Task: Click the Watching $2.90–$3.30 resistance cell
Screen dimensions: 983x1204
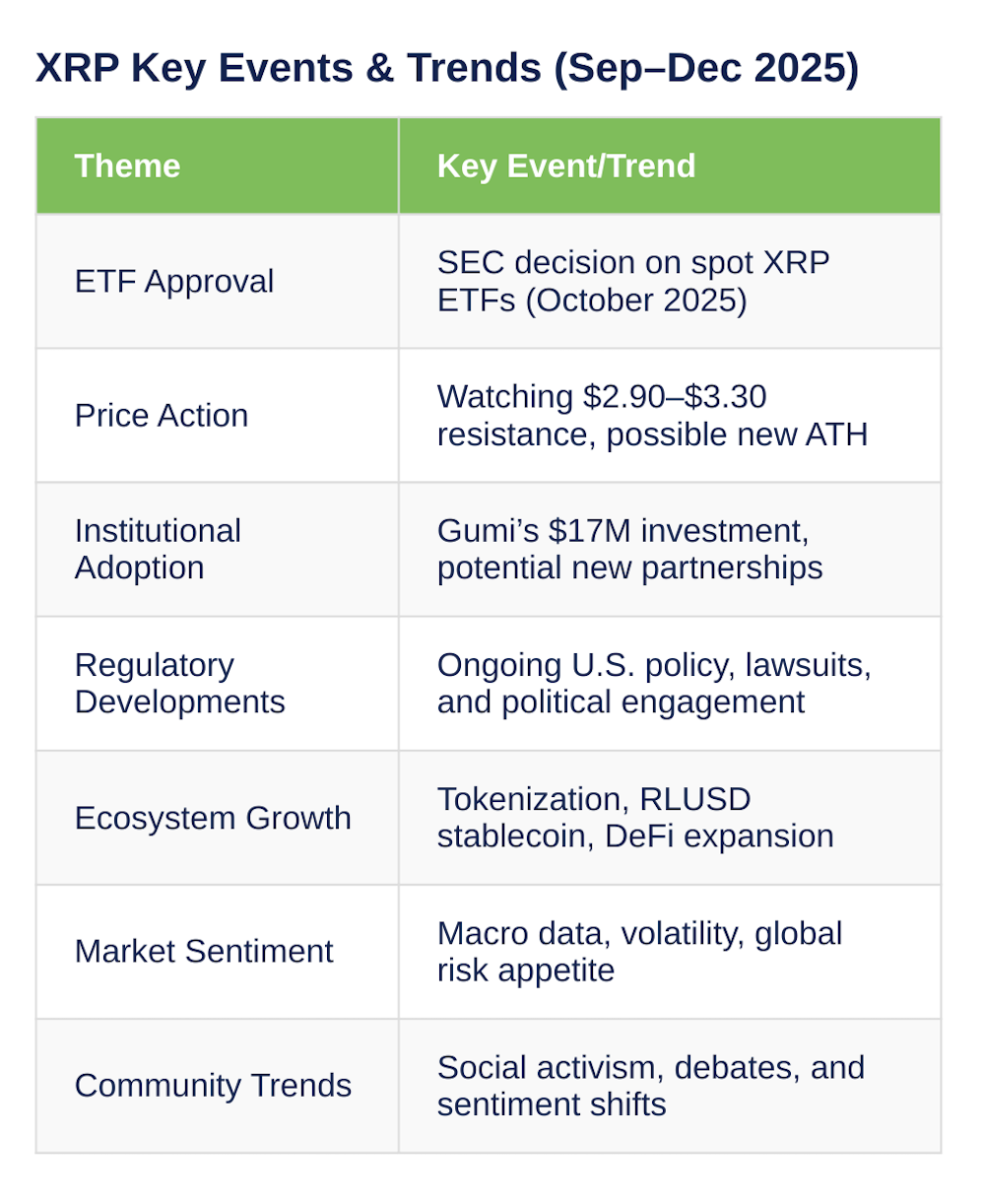Action: pyautogui.click(x=670, y=415)
